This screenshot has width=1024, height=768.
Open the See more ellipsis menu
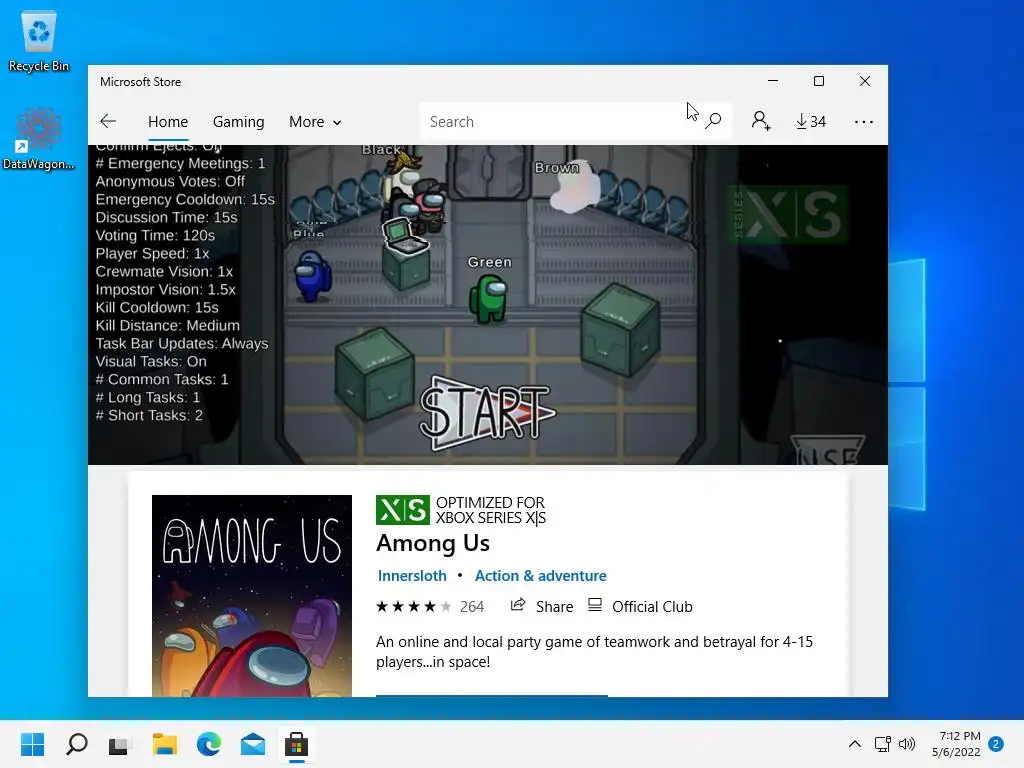[x=863, y=121]
